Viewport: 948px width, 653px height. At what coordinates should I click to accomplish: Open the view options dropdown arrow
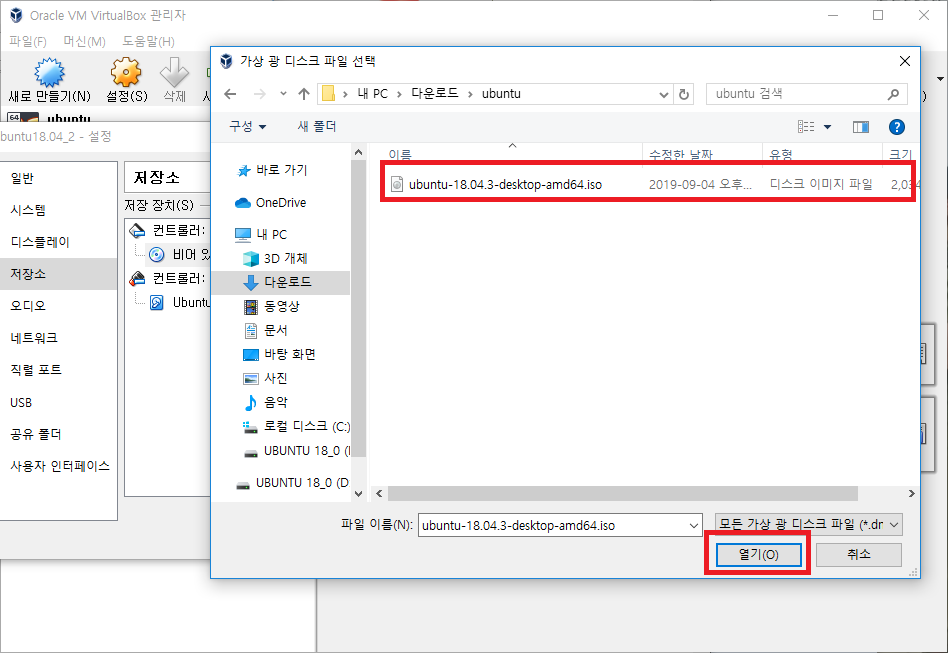(828, 127)
